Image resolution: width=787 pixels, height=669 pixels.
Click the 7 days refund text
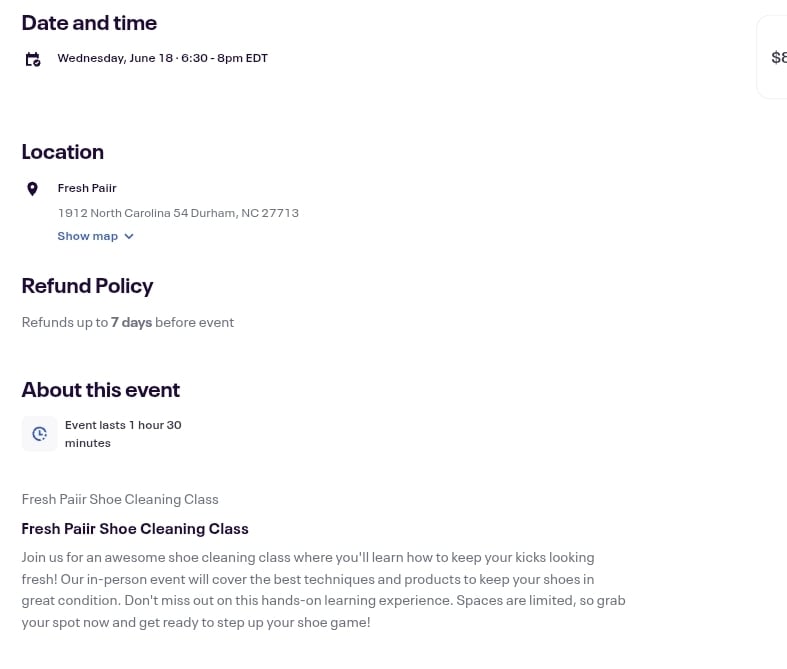[x=132, y=322]
